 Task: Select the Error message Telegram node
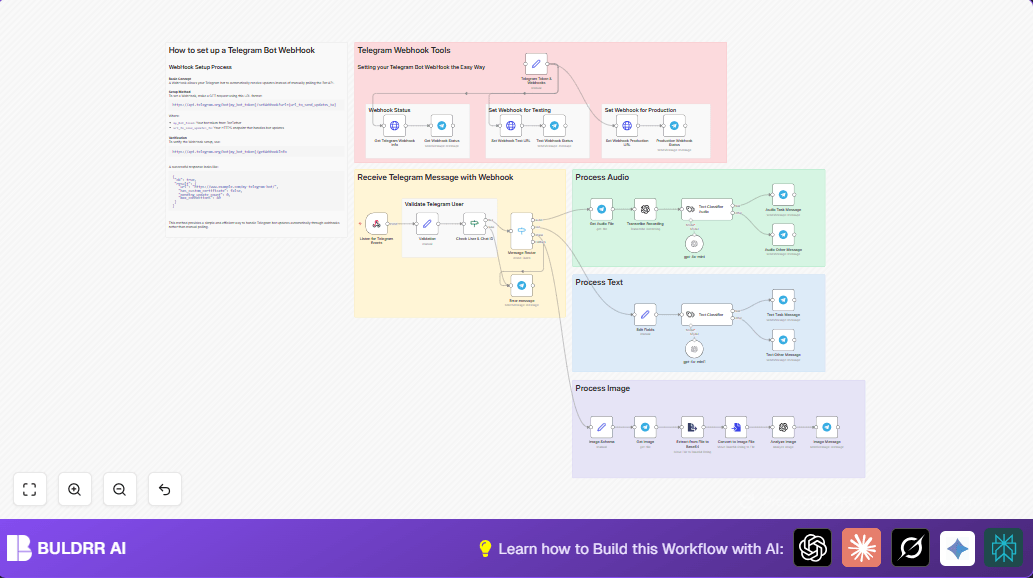[522, 285]
